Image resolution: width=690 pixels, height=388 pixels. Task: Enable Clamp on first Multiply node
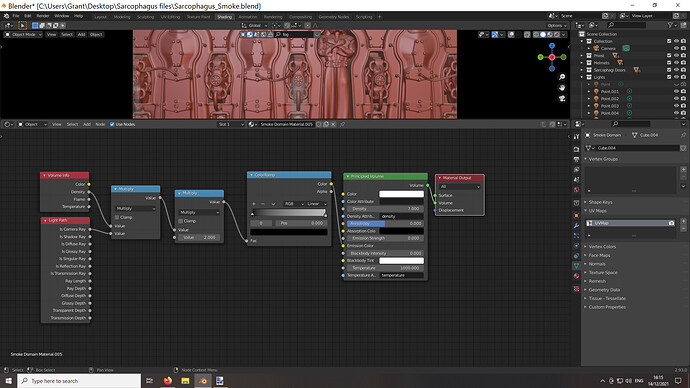[x=117, y=217]
